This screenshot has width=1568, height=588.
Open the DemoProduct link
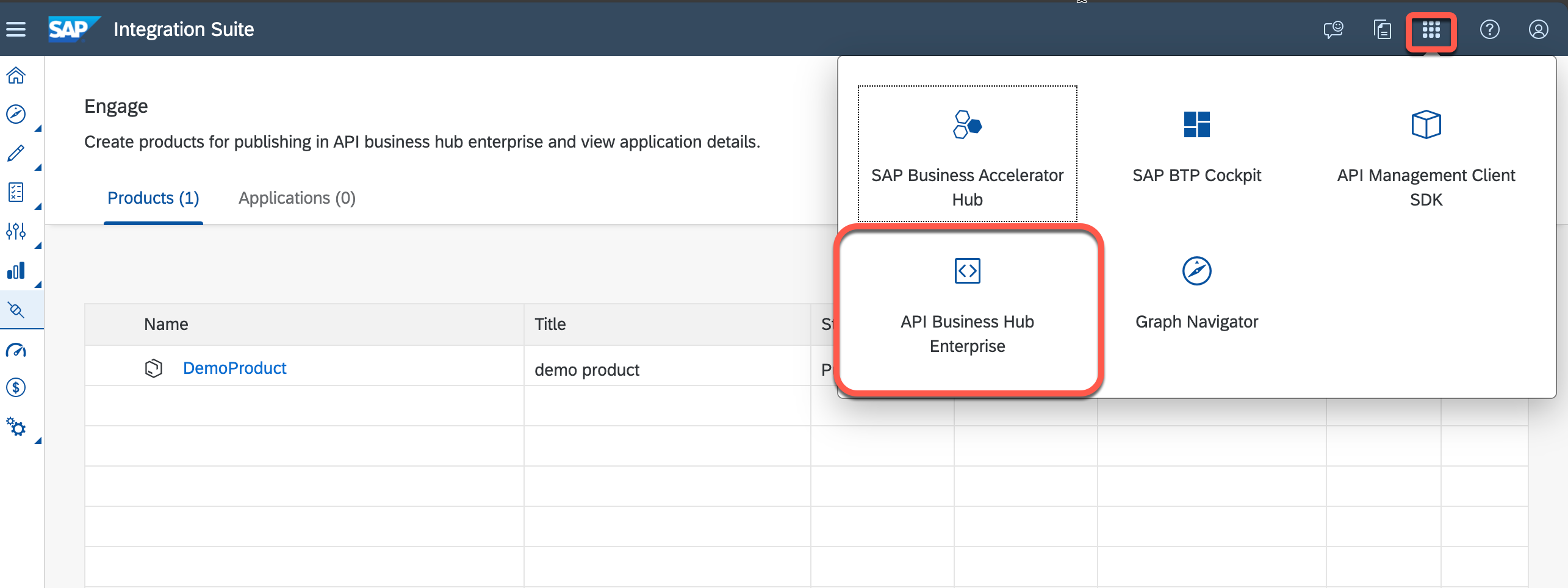(235, 368)
